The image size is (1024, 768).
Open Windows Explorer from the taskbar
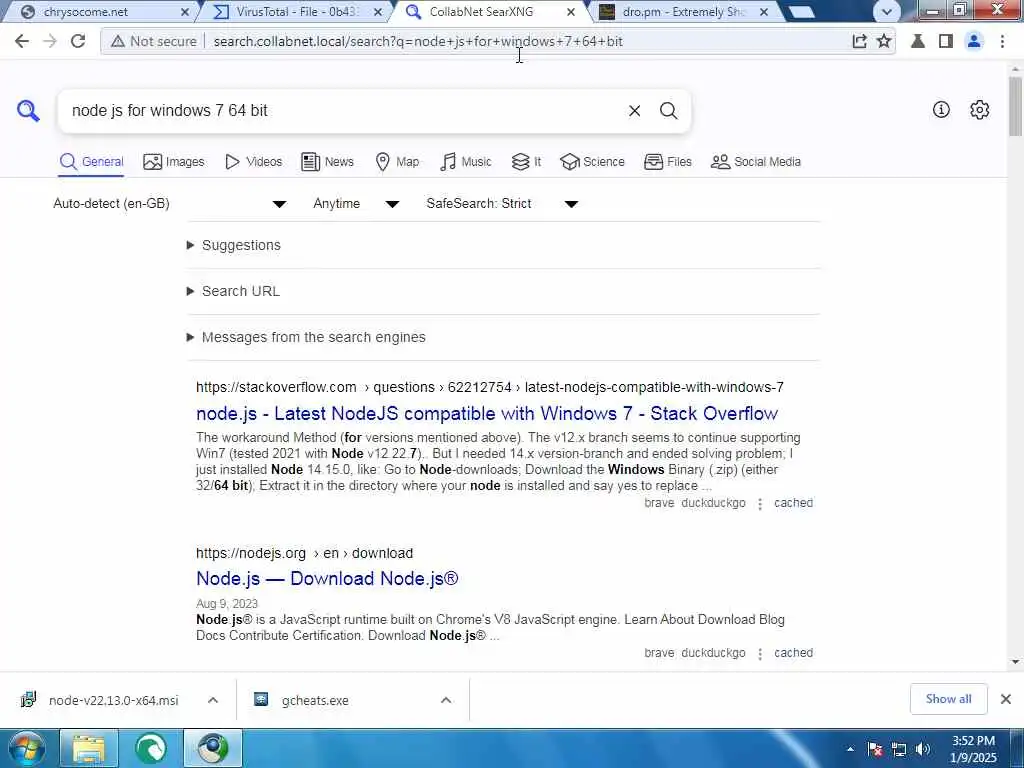(88, 748)
